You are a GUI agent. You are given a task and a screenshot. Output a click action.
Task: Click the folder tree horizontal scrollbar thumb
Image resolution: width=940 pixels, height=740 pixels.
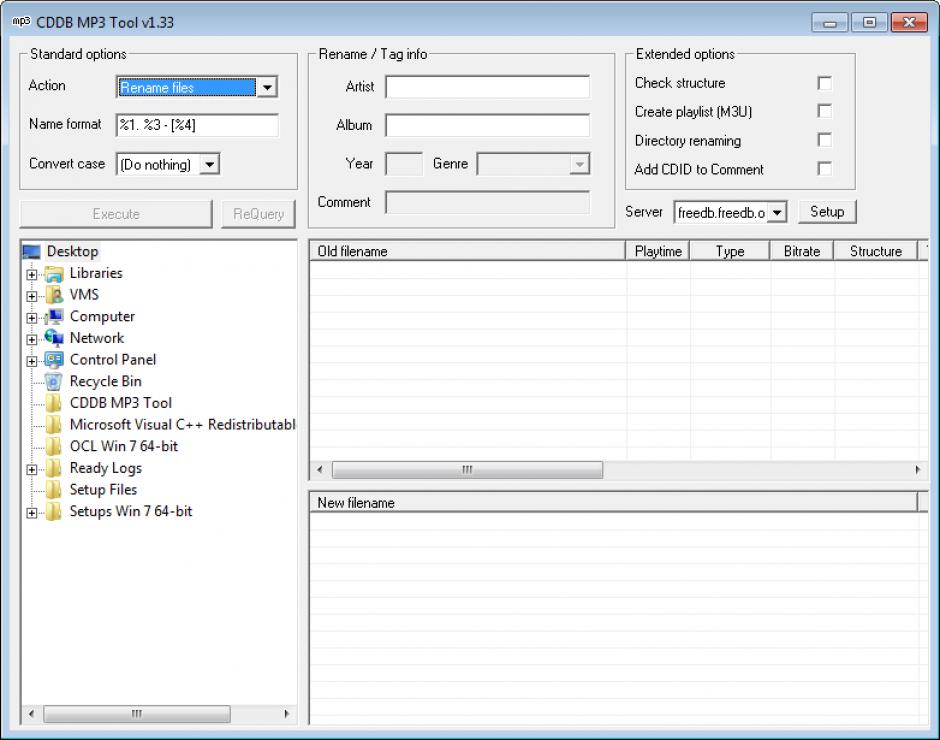[137, 714]
